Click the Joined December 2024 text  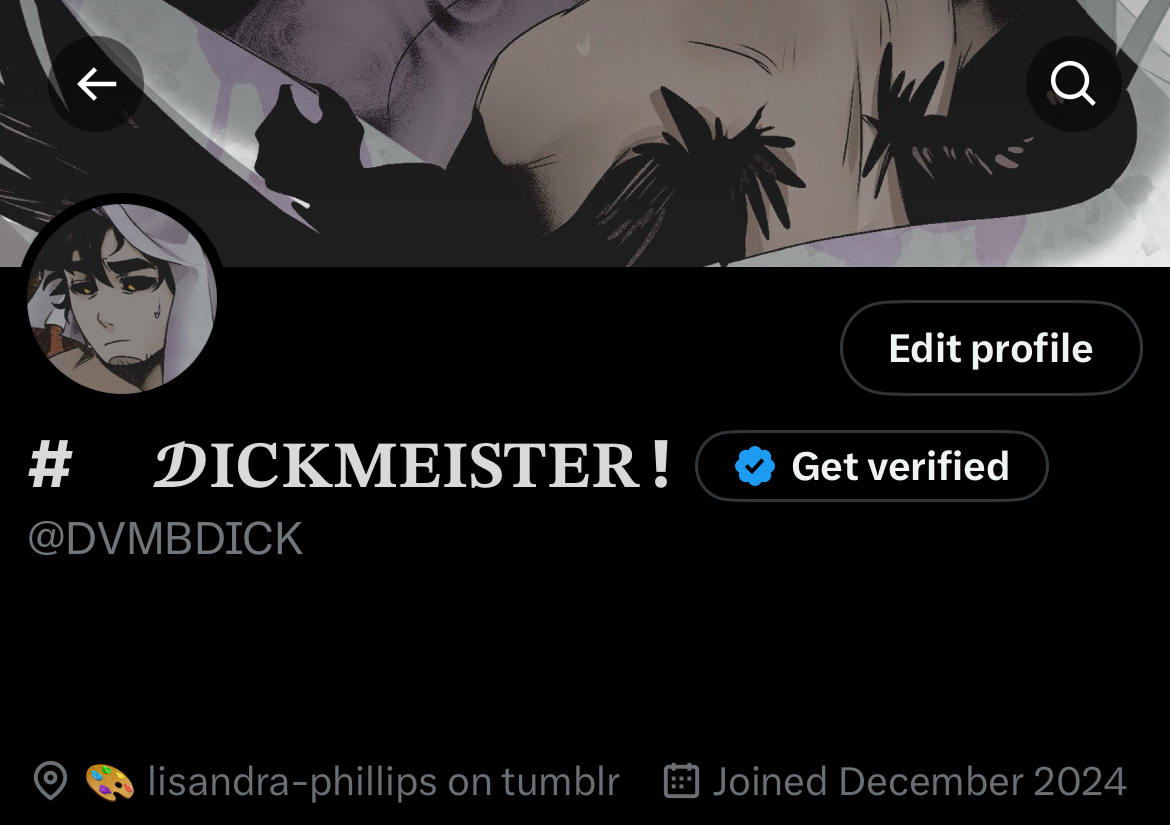[919, 782]
